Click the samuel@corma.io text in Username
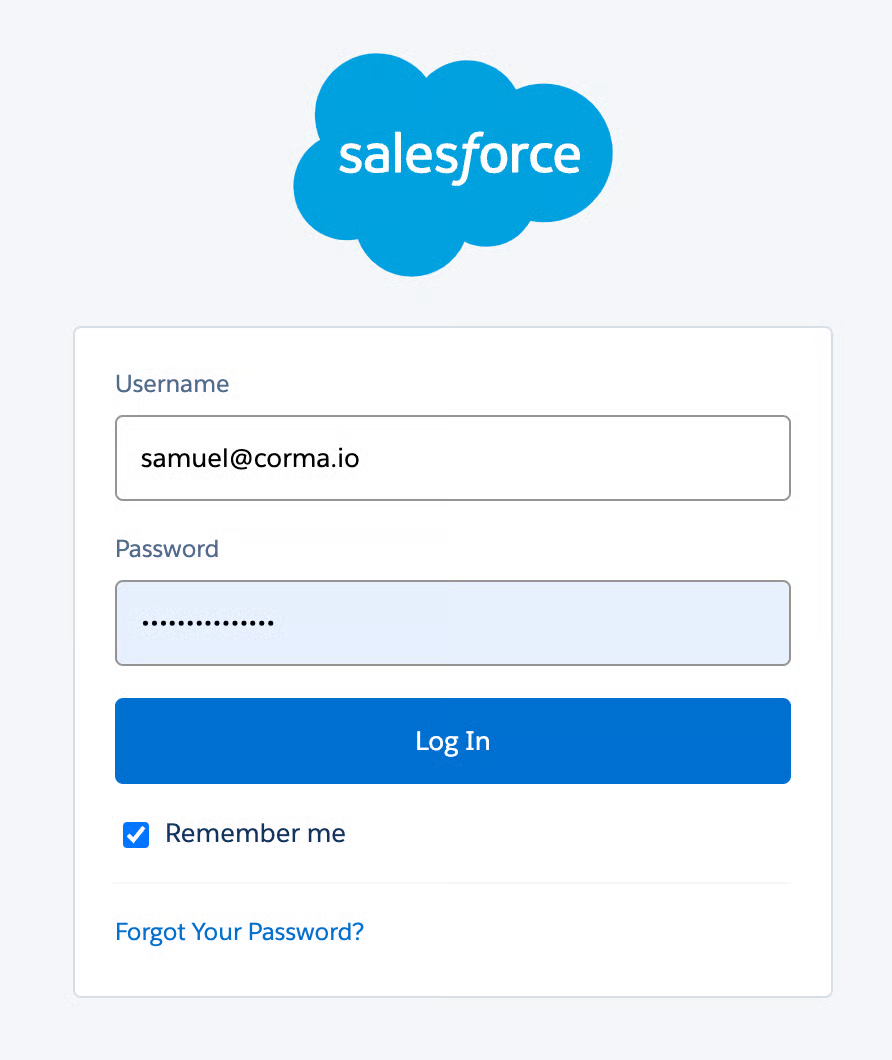 [x=250, y=459]
